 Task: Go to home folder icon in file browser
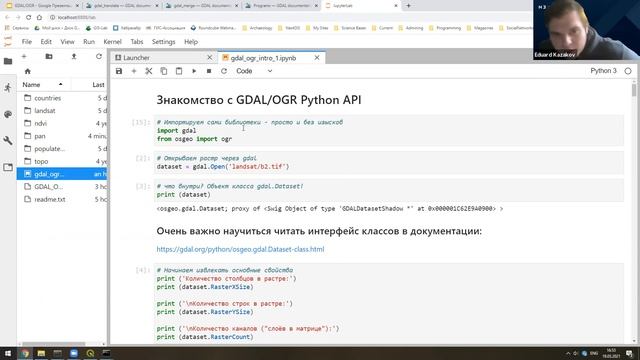27,71
